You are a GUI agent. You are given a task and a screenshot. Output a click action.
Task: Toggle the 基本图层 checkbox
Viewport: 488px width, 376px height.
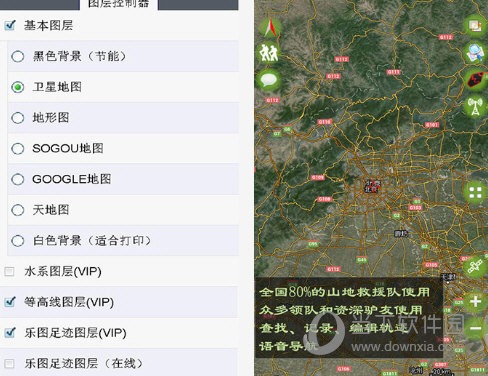tap(10, 25)
